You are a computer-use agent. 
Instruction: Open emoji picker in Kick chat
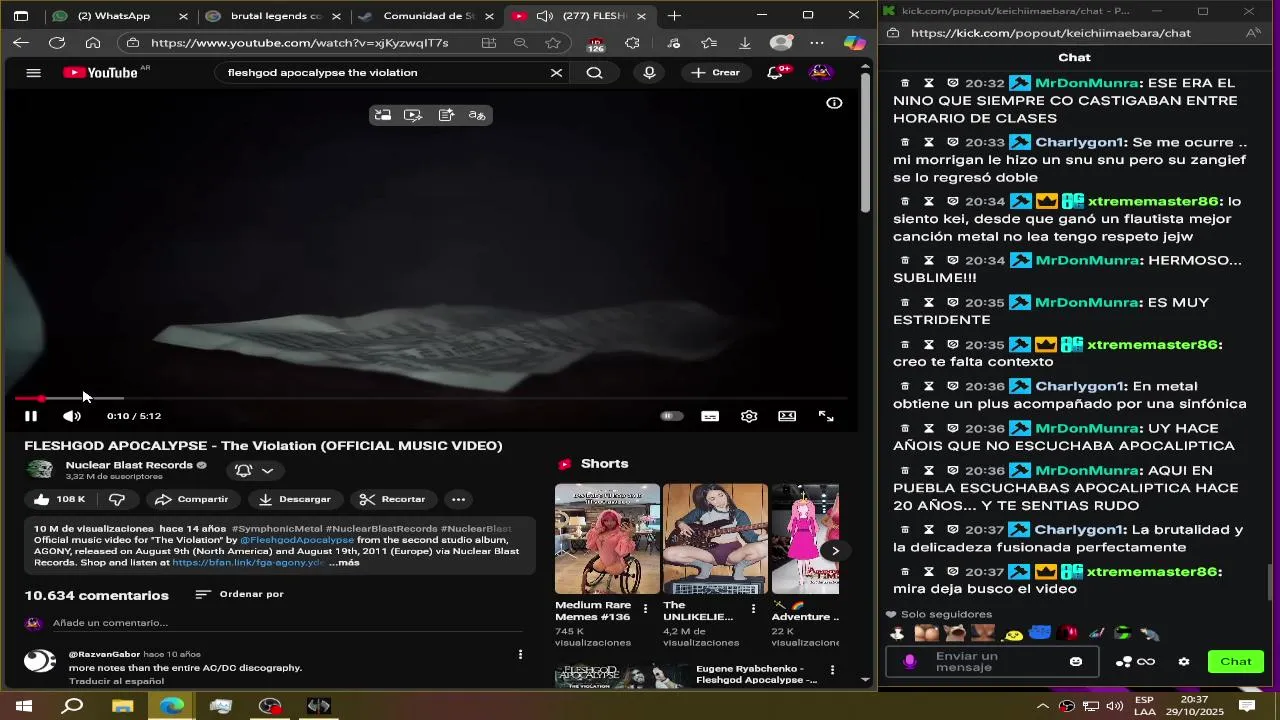pyautogui.click(x=1076, y=661)
